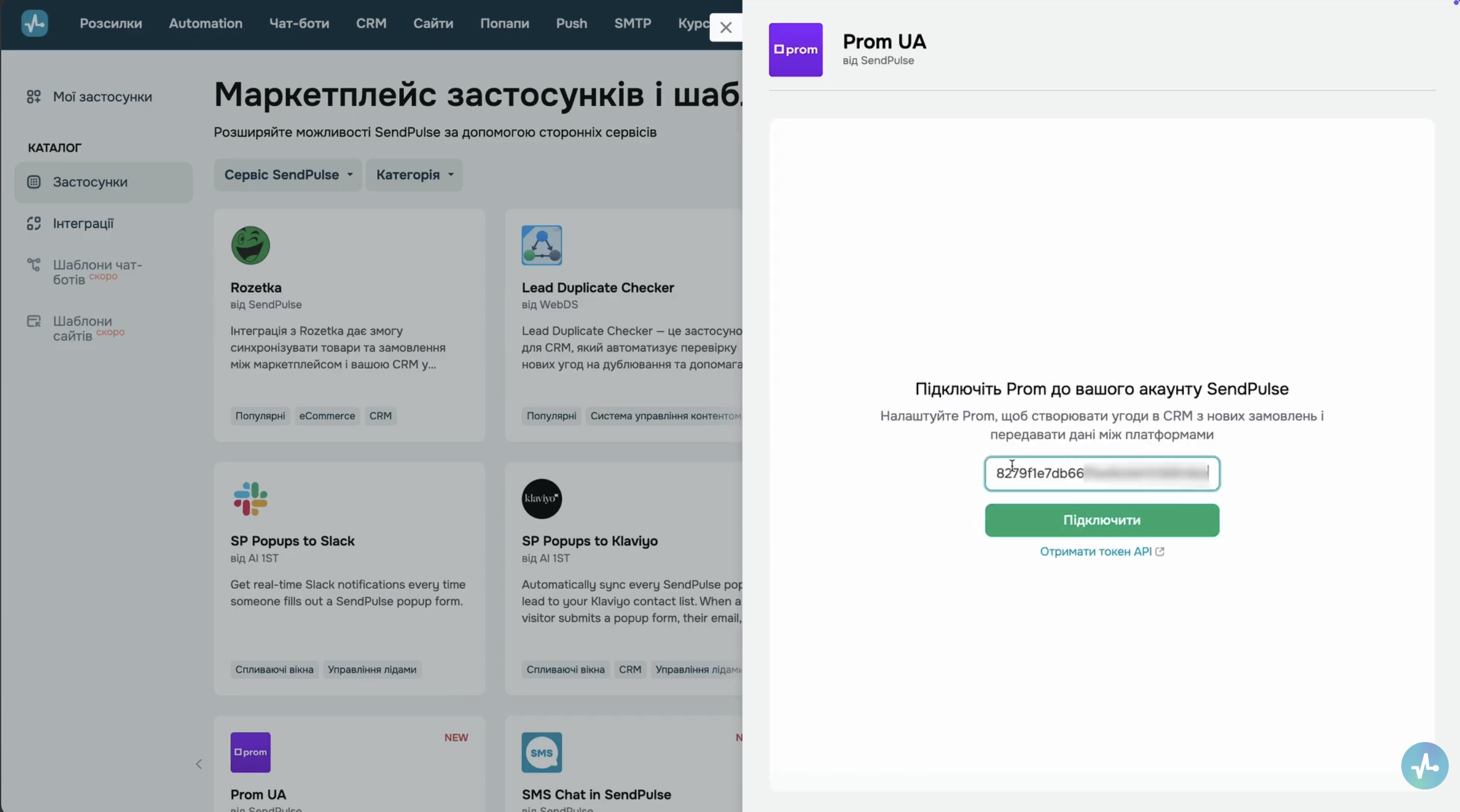The image size is (1460, 812).
Task: Click Управління лідами tag on Slack card
Action: point(372,669)
